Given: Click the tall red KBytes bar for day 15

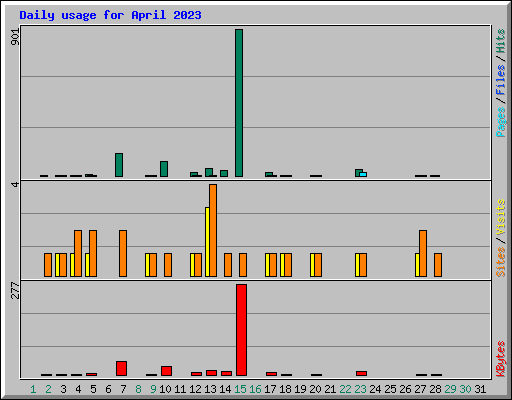Looking at the screenshot, I should (x=241, y=330).
